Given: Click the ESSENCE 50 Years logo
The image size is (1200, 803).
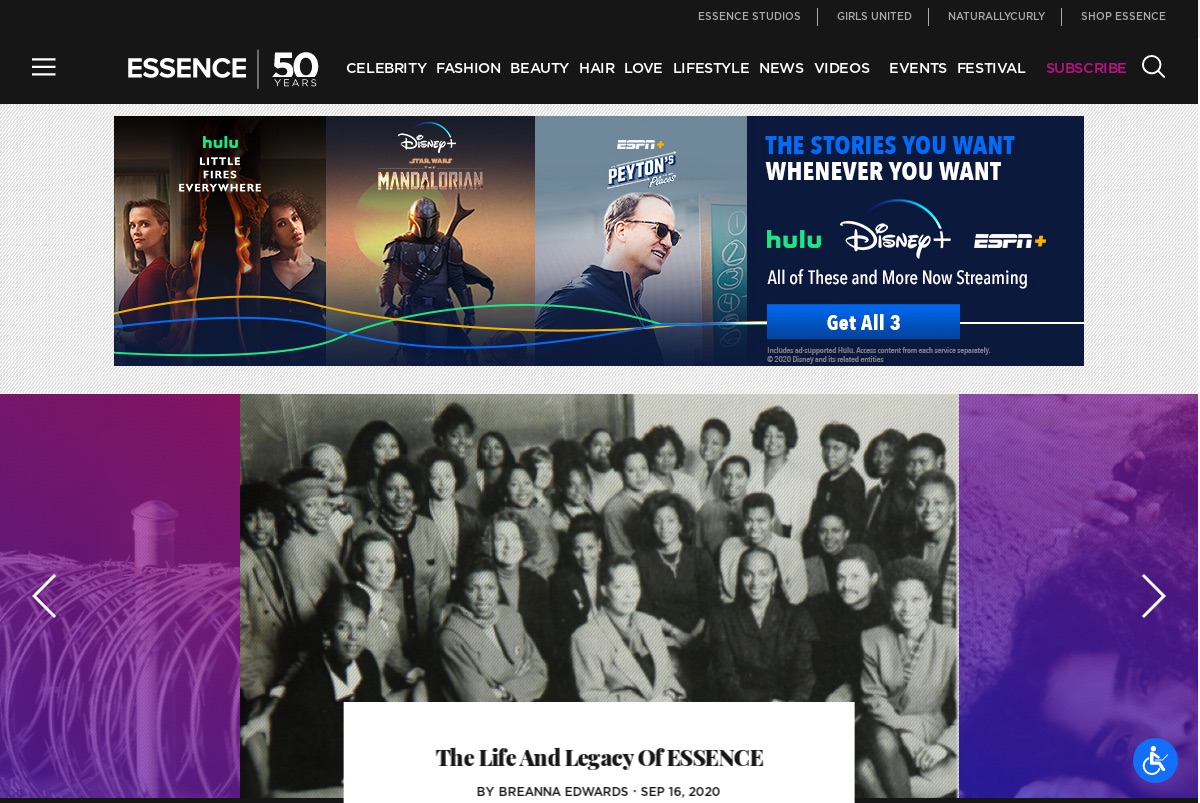Looking at the screenshot, I should pos(223,68).
